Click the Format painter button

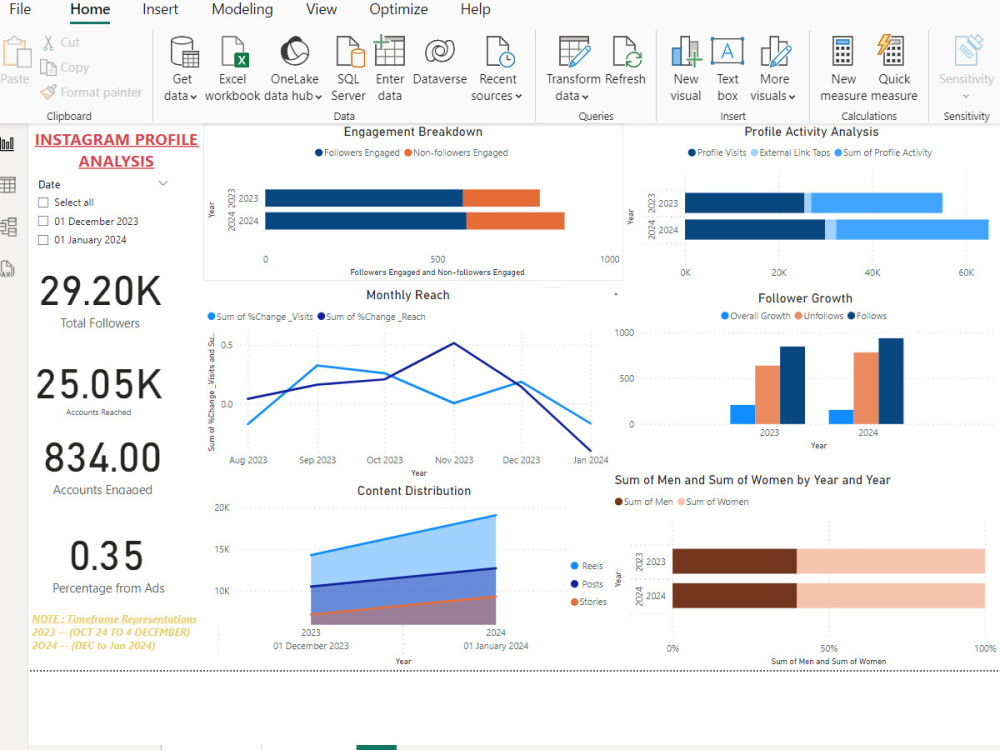click(91, 92)
